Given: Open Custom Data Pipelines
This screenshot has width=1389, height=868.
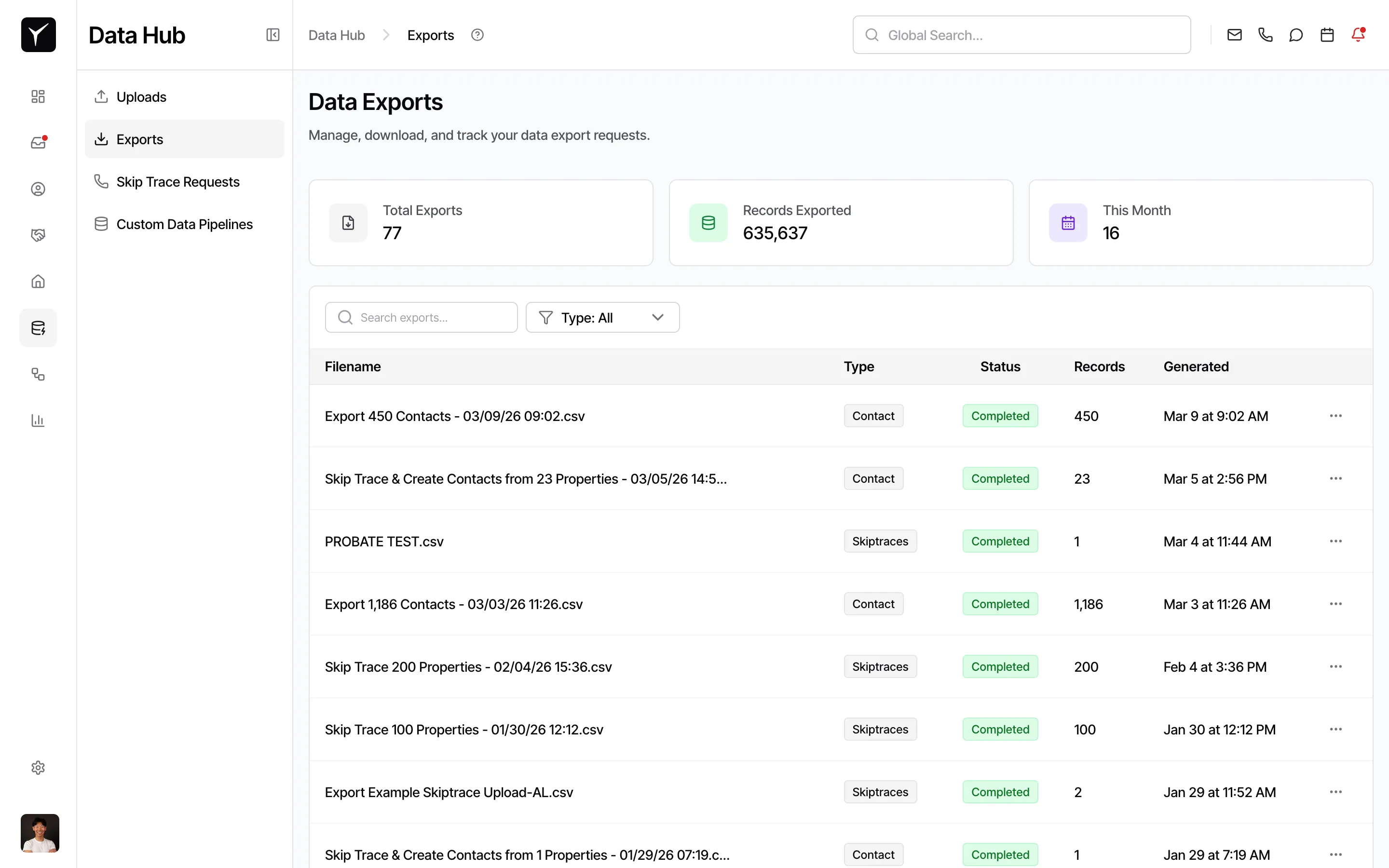Looking at the screenshot, I should (x=184, y=224).
